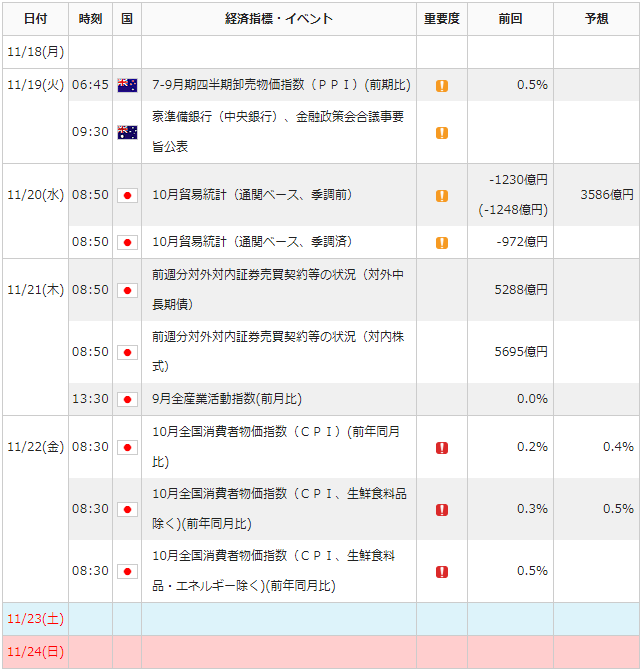Click previous value -972億円
The height and width of the screenshot is (671, 642).
click(x=522, y=242)
